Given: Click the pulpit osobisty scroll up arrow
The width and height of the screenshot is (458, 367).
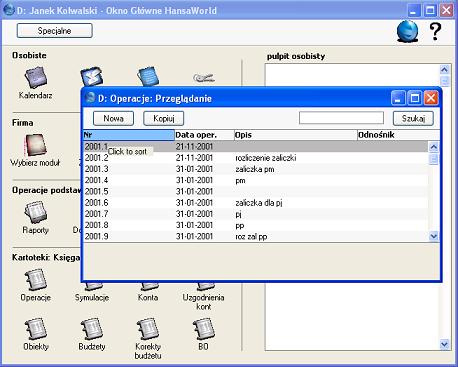Looking at the screenshot, I should [x=444, y=70].
